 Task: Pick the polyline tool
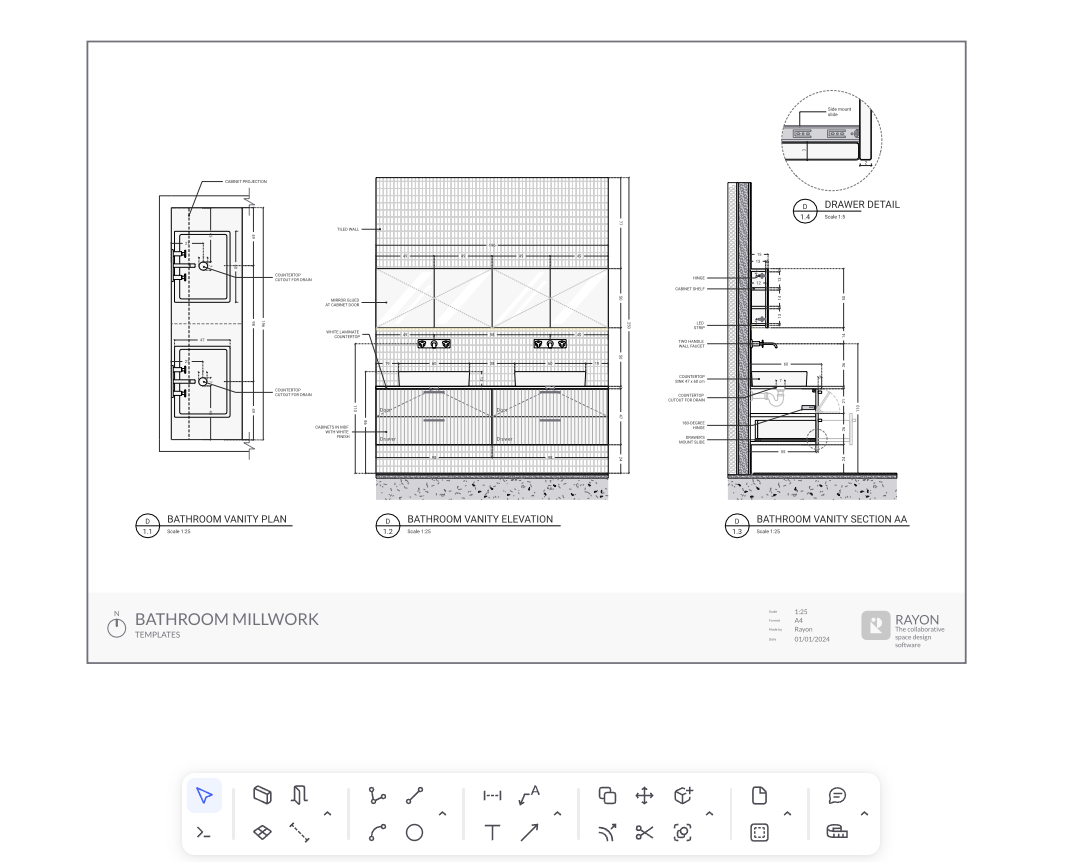[x=377, y=796]
